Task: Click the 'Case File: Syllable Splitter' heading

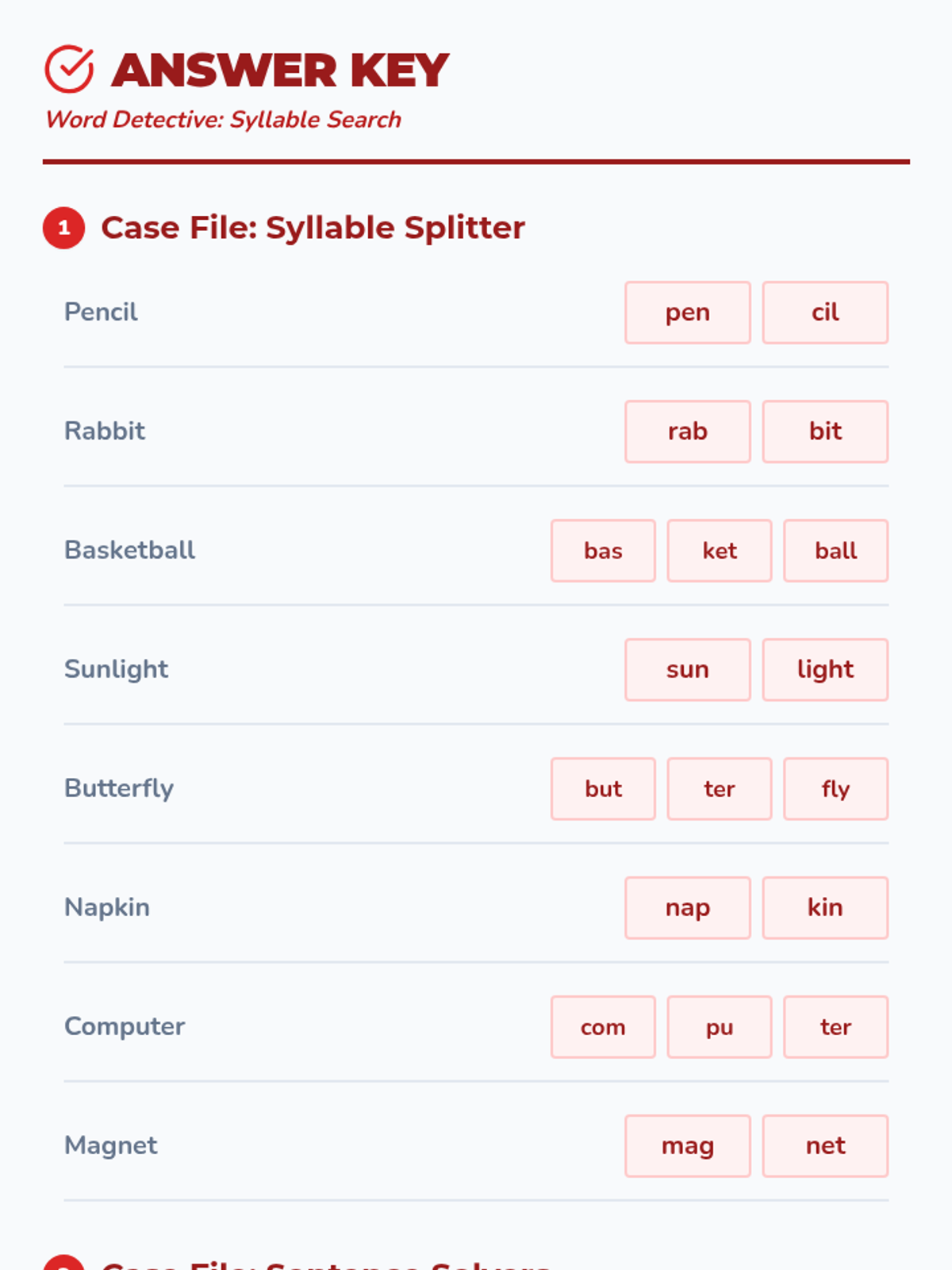Action: [313, 228]
